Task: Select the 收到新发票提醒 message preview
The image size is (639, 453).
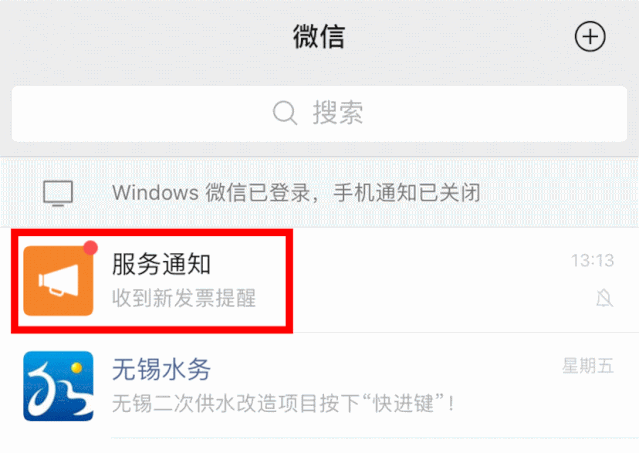Action: pos(184,298)
